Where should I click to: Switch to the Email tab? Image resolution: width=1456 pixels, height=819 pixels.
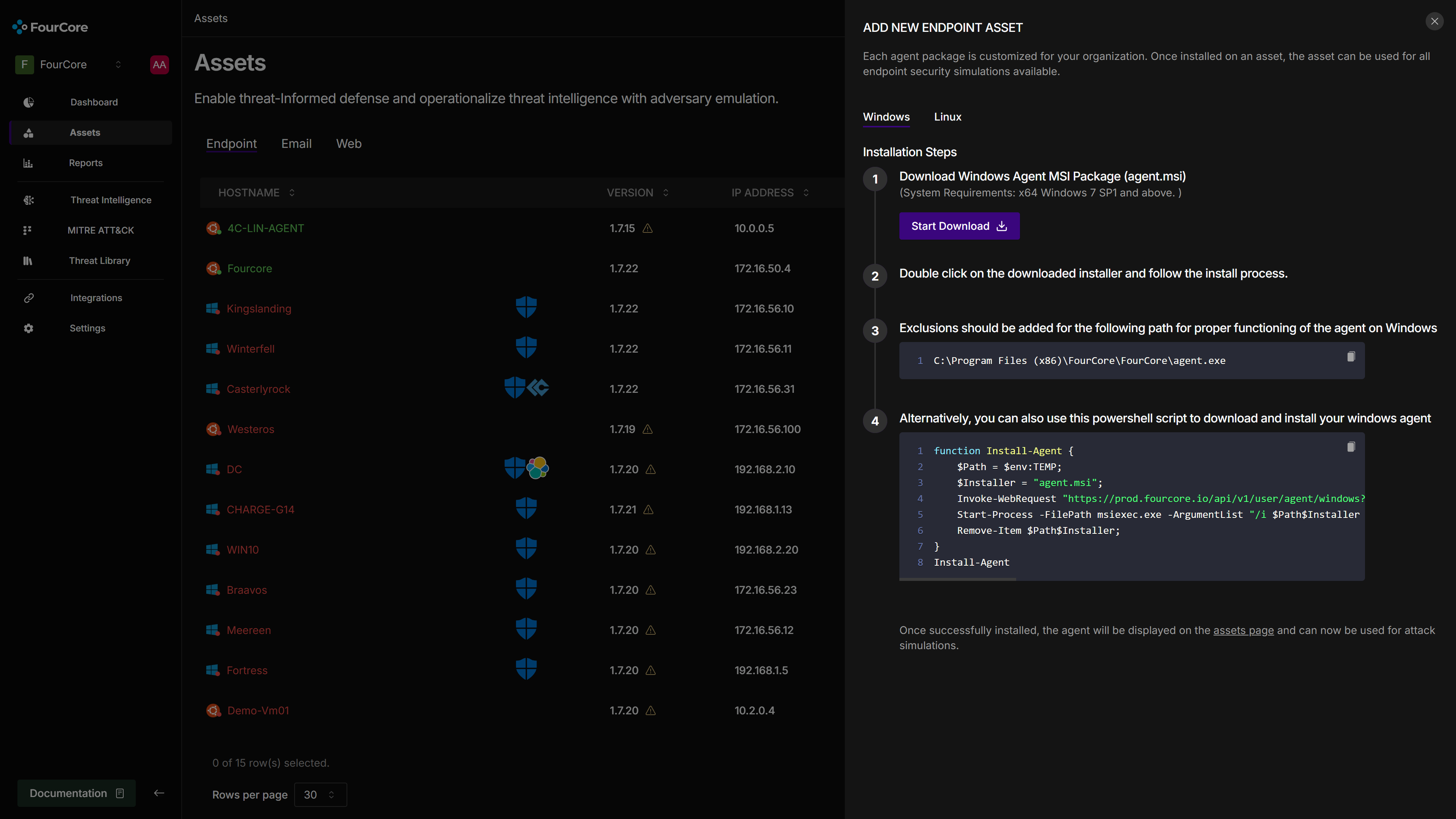[x=296, y=144]
